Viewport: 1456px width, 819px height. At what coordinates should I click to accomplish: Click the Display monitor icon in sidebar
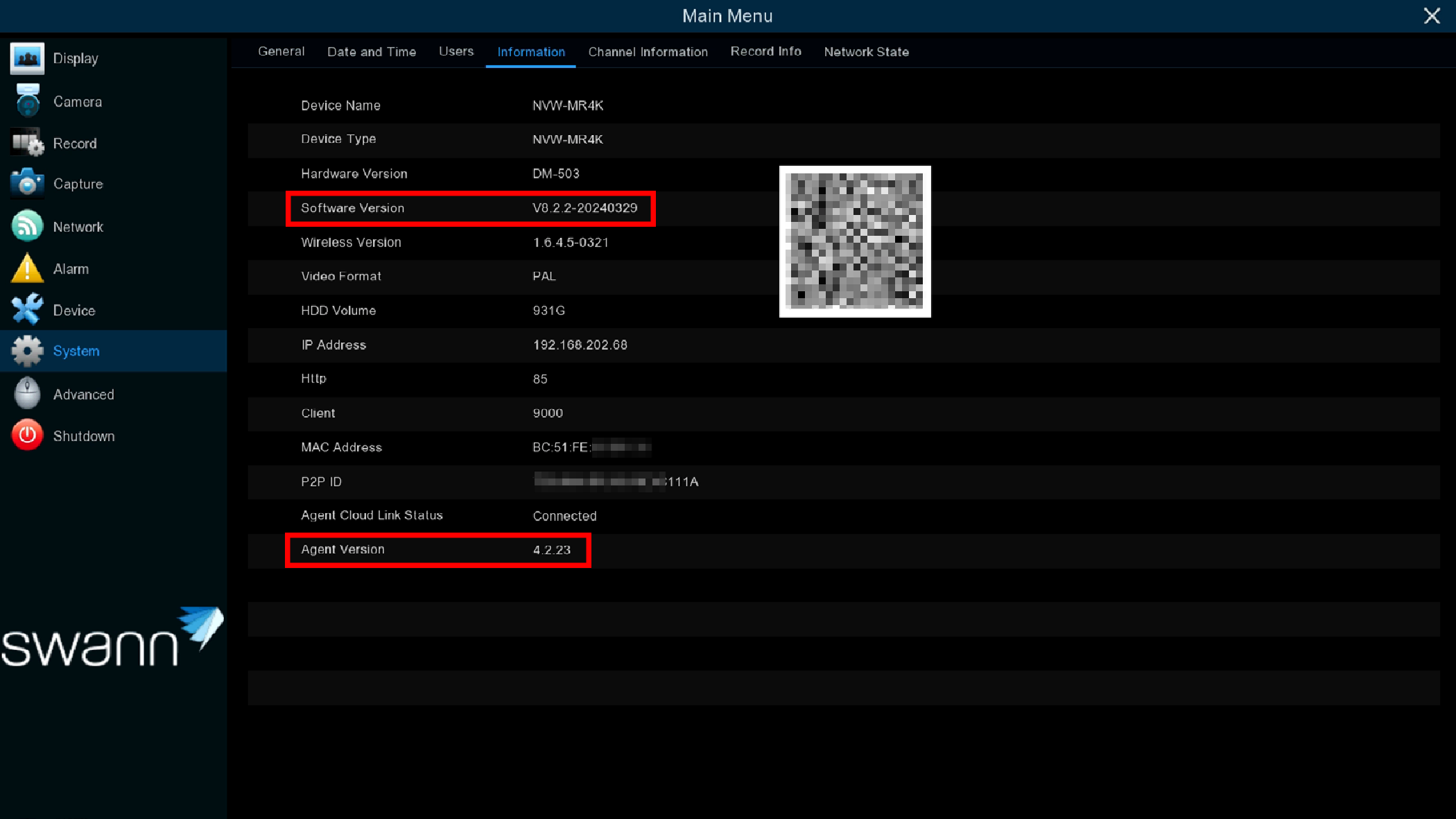pyautogui.click(x=27, y=58)
